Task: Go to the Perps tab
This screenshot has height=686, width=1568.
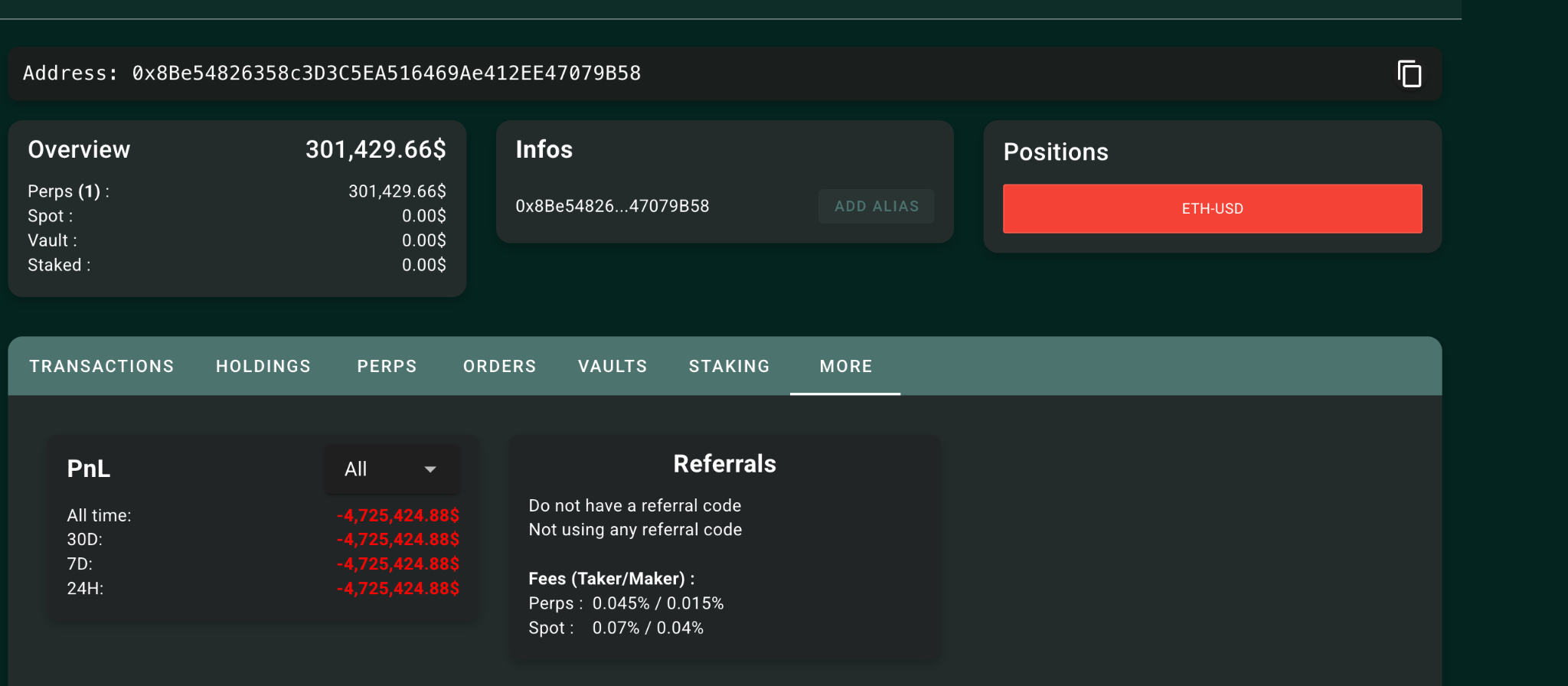Action: click(x=387, y=366)
